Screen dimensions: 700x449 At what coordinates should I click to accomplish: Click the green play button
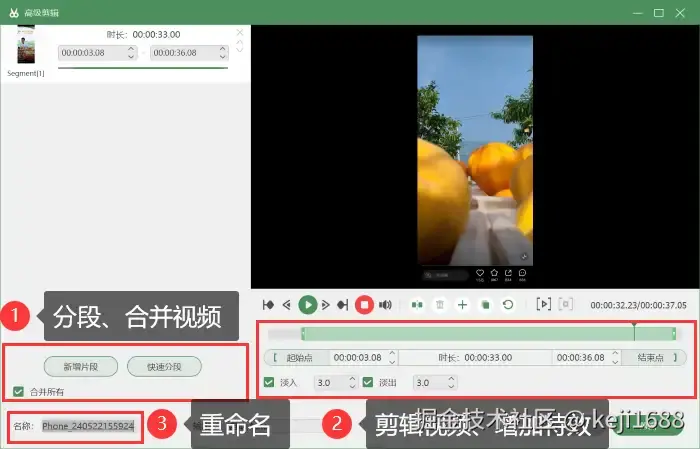(307, 305)
